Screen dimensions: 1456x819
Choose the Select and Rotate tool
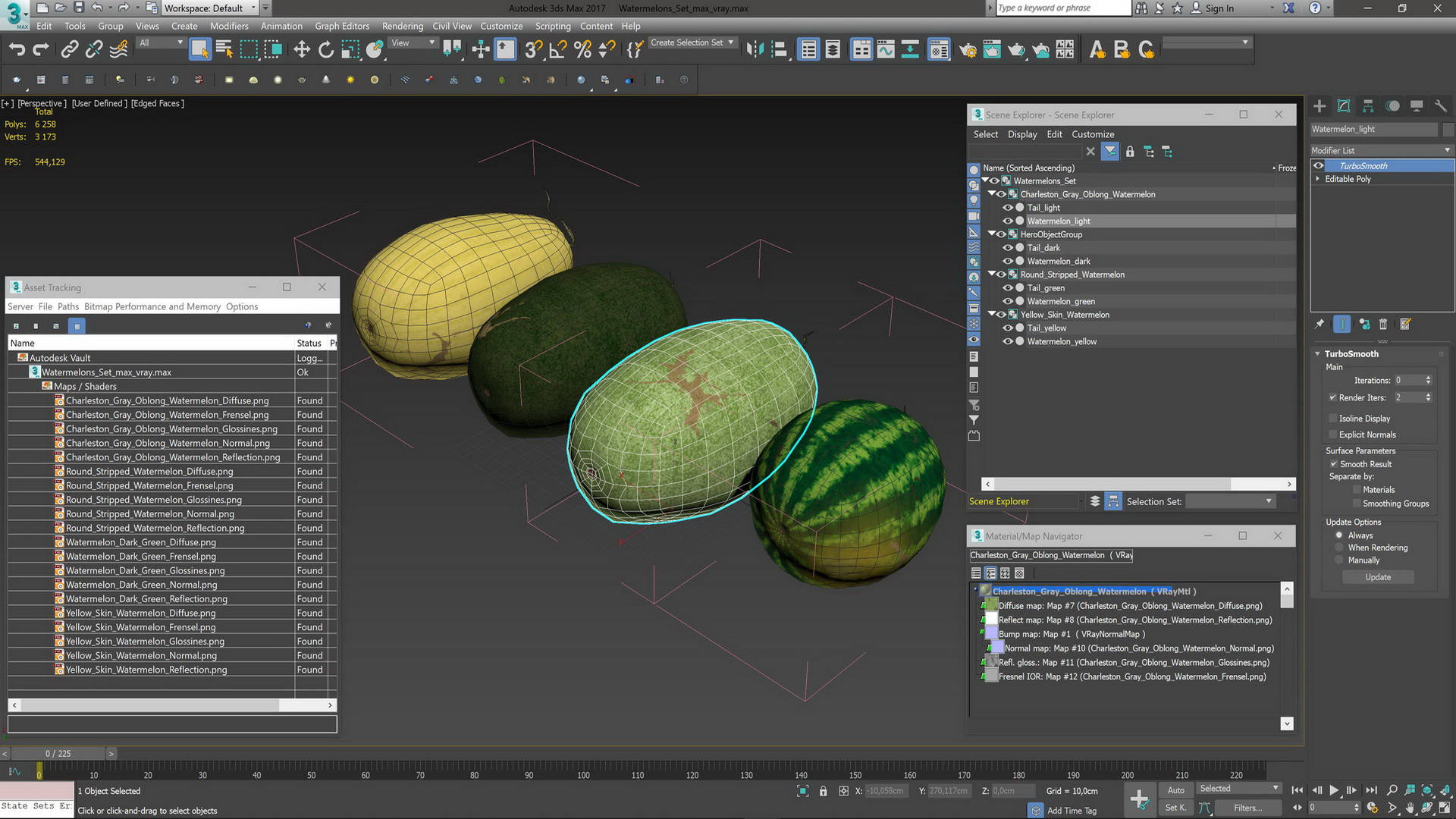click(x=326, y=50)
